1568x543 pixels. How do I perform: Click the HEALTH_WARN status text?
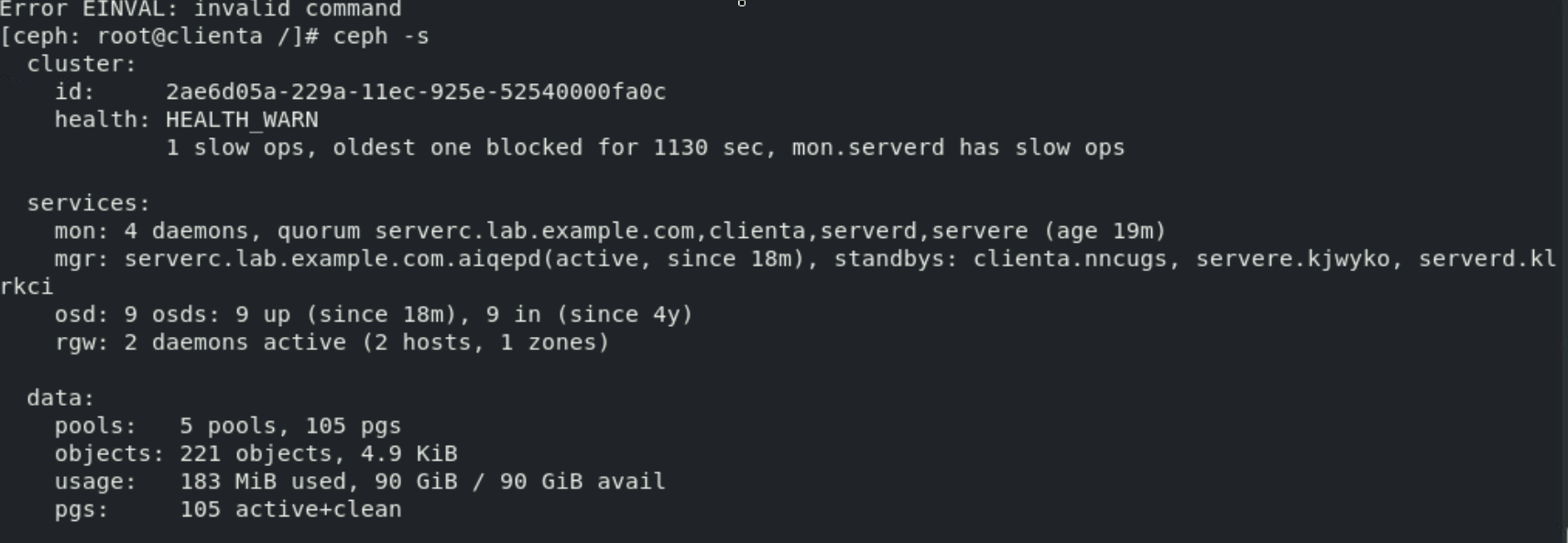click(x=242, y=120)
